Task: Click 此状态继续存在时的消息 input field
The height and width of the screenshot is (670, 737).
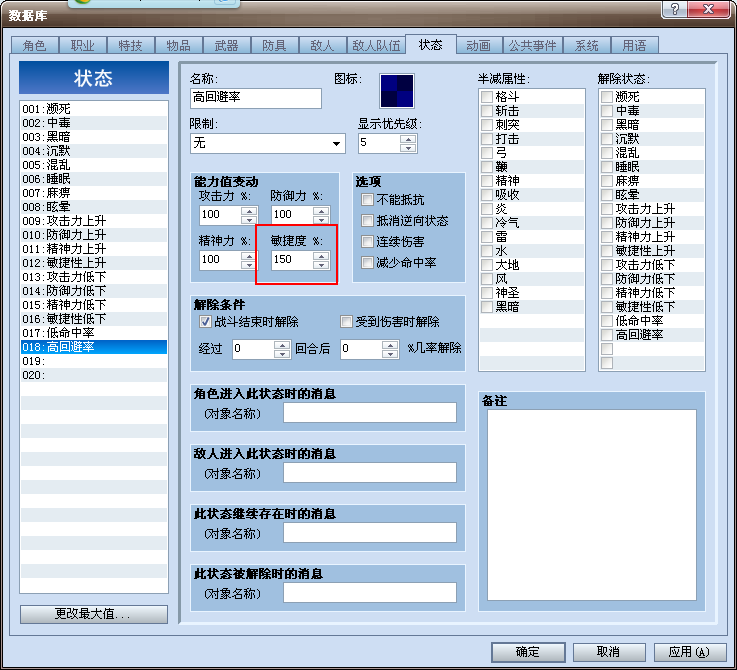Action: 369,533
